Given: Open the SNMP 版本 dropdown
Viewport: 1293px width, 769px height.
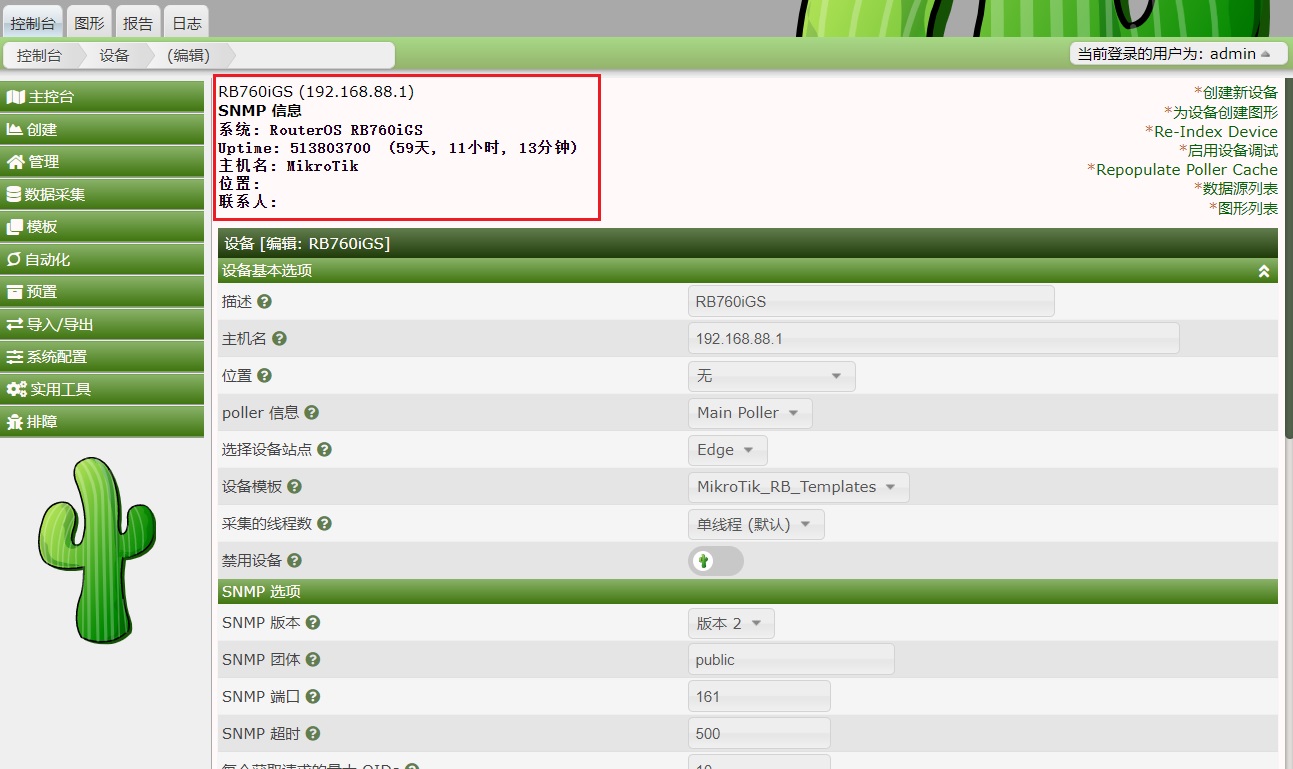Looking at the screenshot, I should click(730, 624).
